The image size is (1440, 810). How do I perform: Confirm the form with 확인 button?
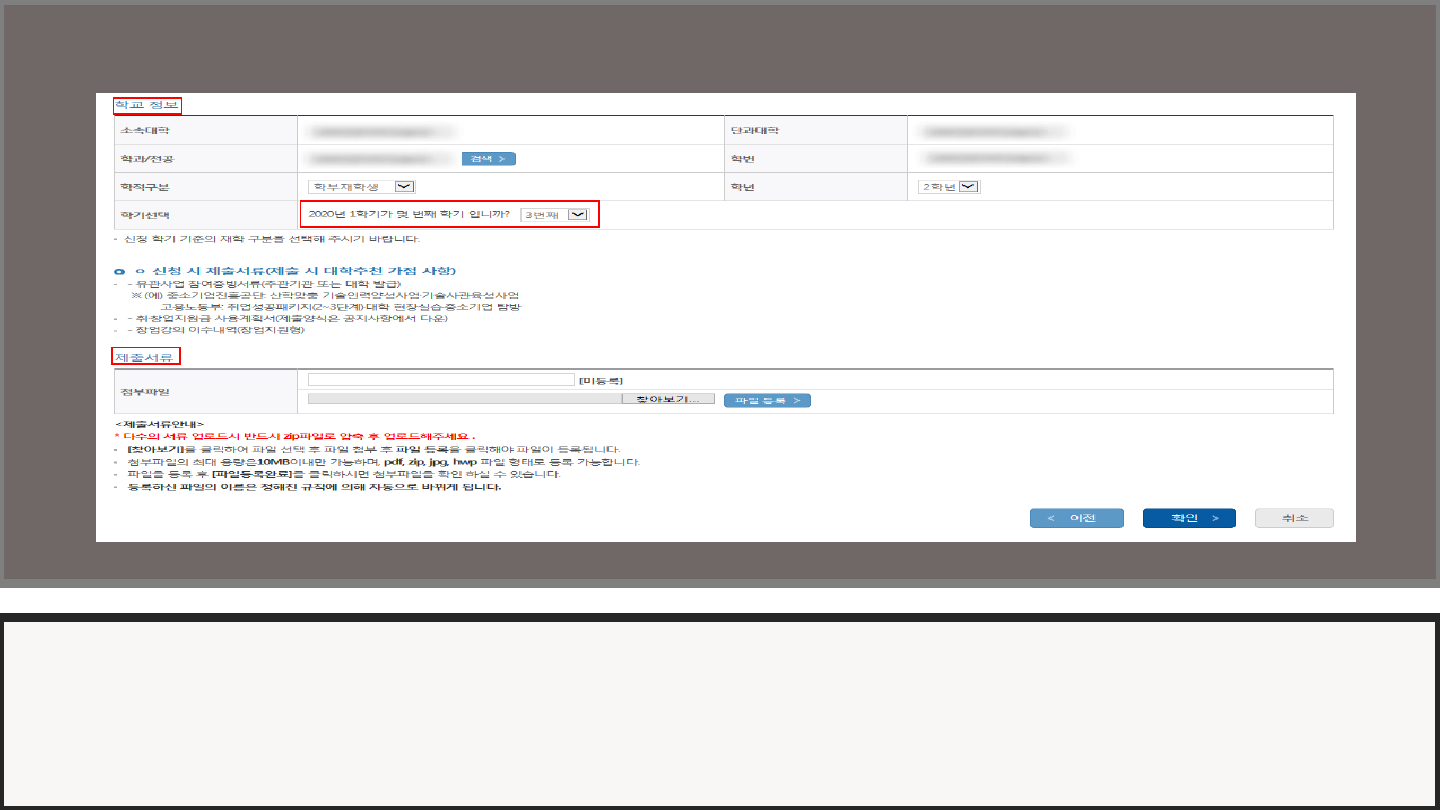click(x=1189, y=518)
